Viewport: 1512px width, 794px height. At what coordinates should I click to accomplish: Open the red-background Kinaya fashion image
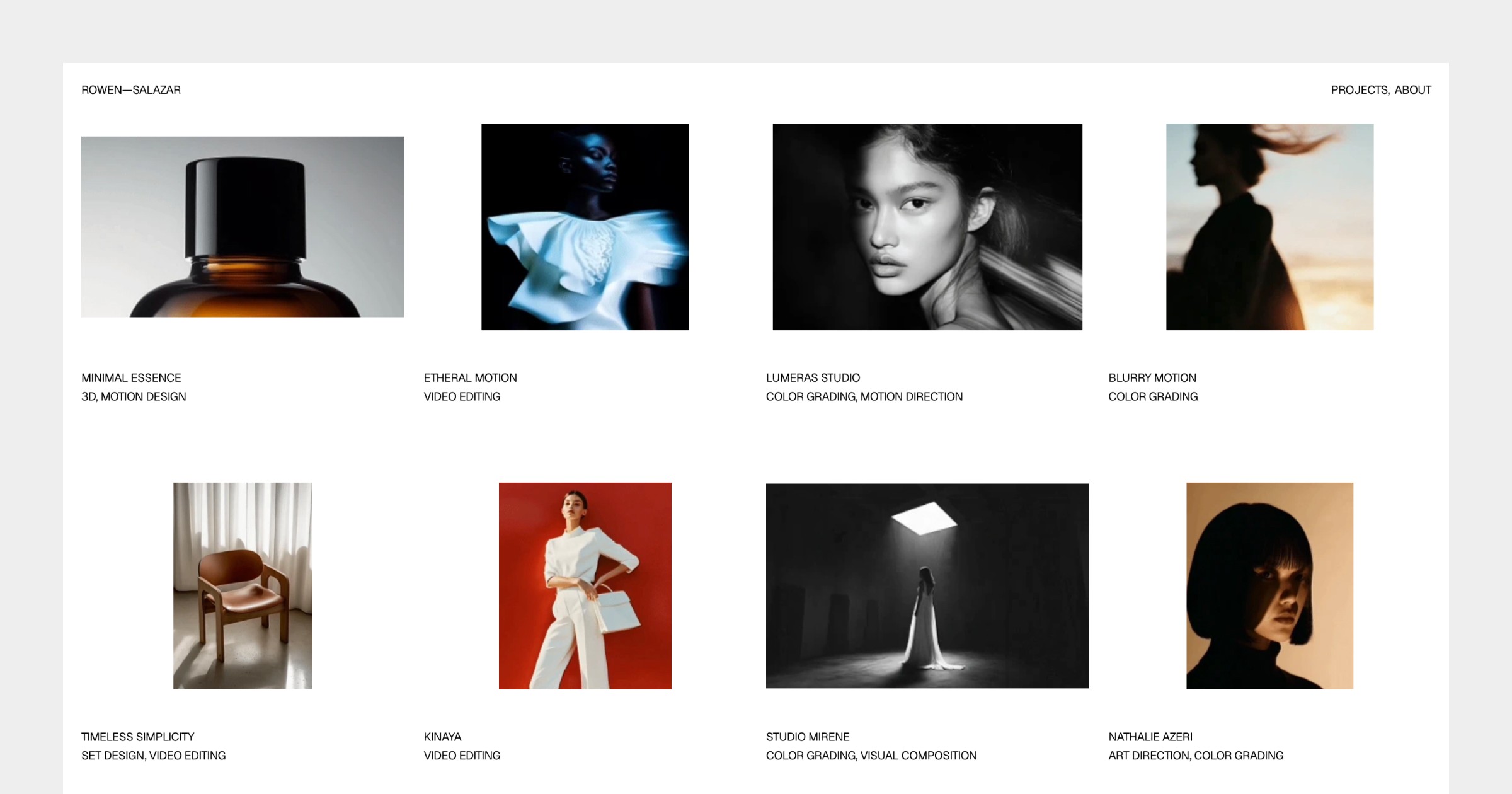coord(585,586)
